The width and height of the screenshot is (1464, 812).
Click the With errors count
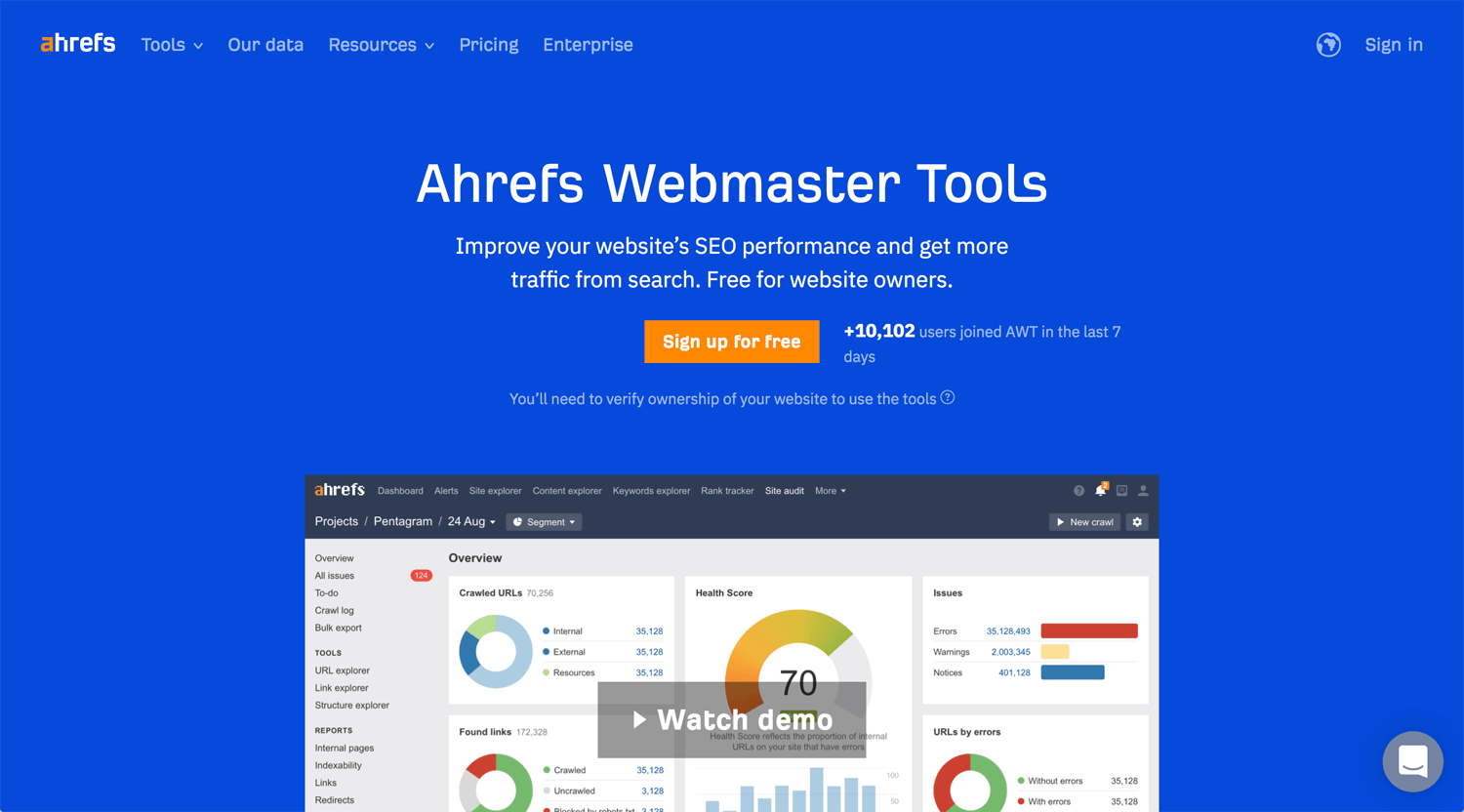coord(1124,801)
